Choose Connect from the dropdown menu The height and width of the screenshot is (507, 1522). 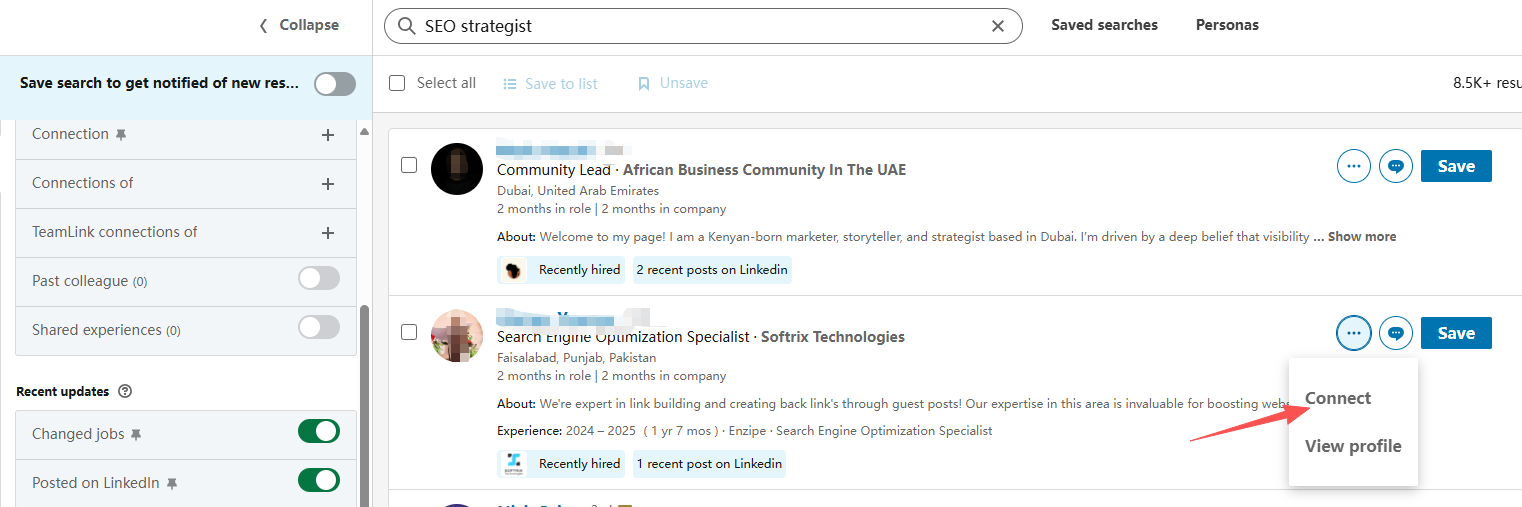pos(1338,398)
